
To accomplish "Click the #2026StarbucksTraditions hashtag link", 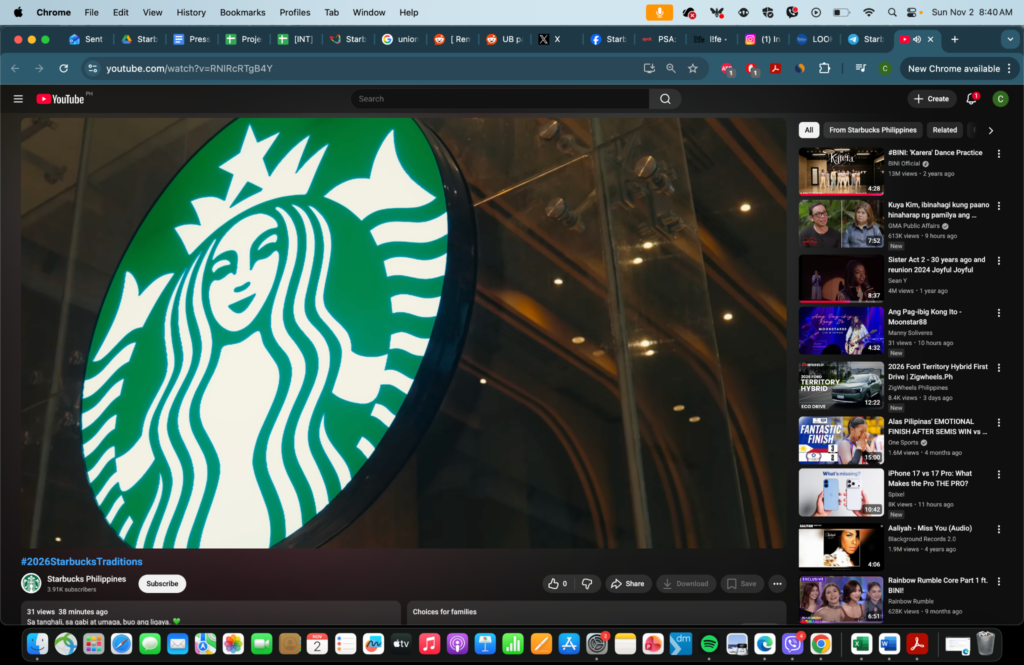I will pyautogui.click(x=82, y=562).
